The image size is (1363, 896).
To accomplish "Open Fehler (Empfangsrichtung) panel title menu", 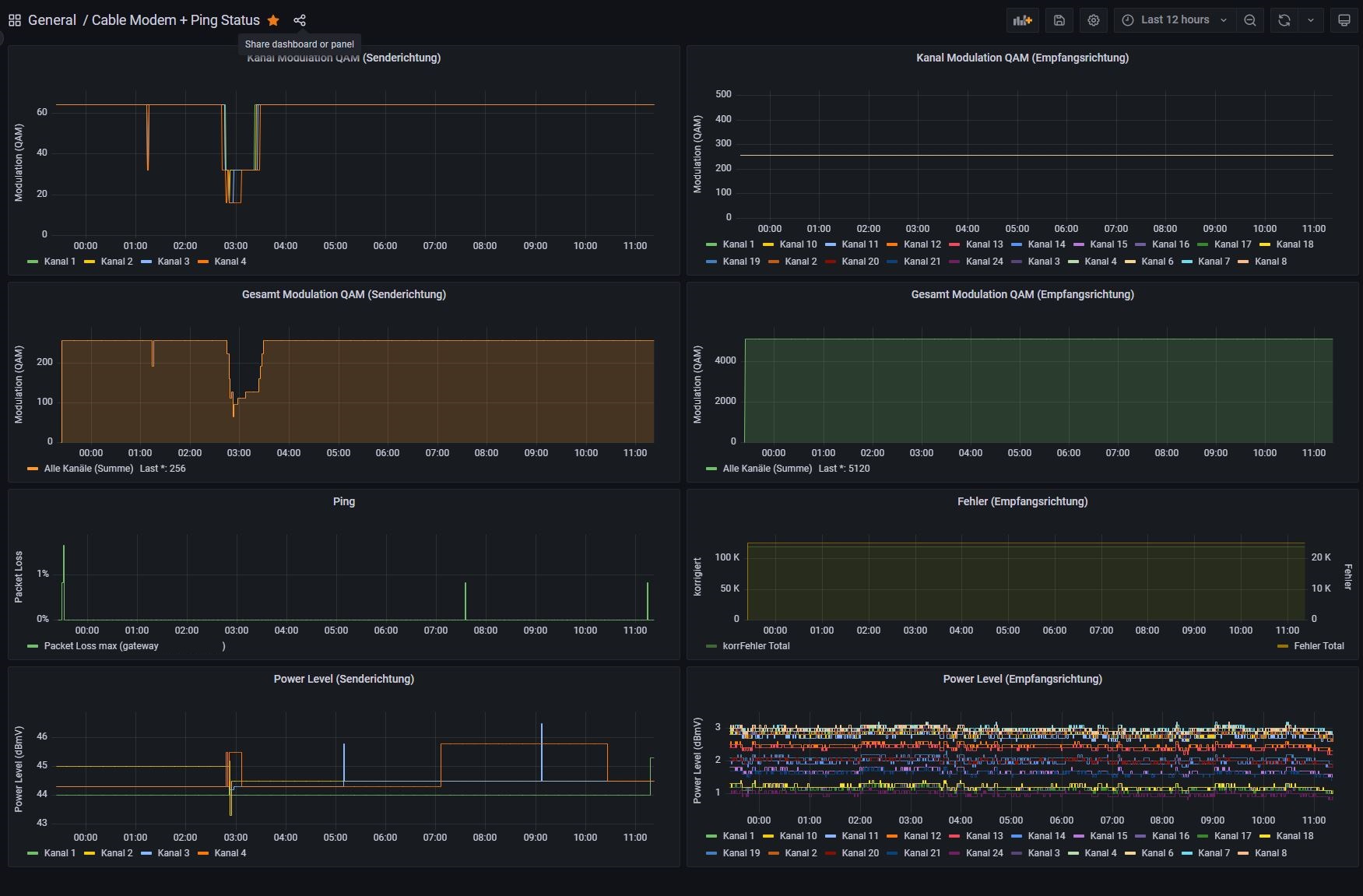I will pyautogui.click(x=1022, y=501).
